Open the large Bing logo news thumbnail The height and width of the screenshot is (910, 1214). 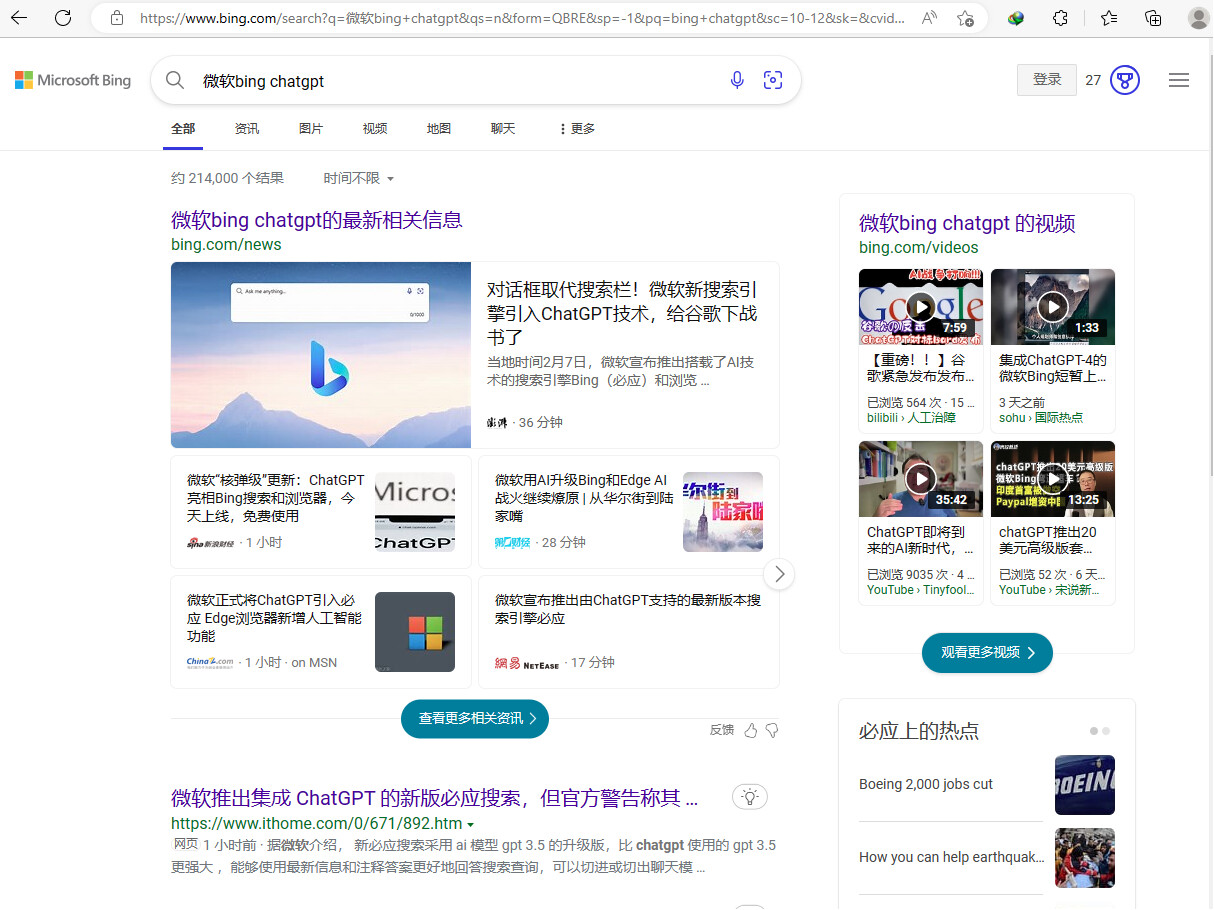tap(321, 355)
